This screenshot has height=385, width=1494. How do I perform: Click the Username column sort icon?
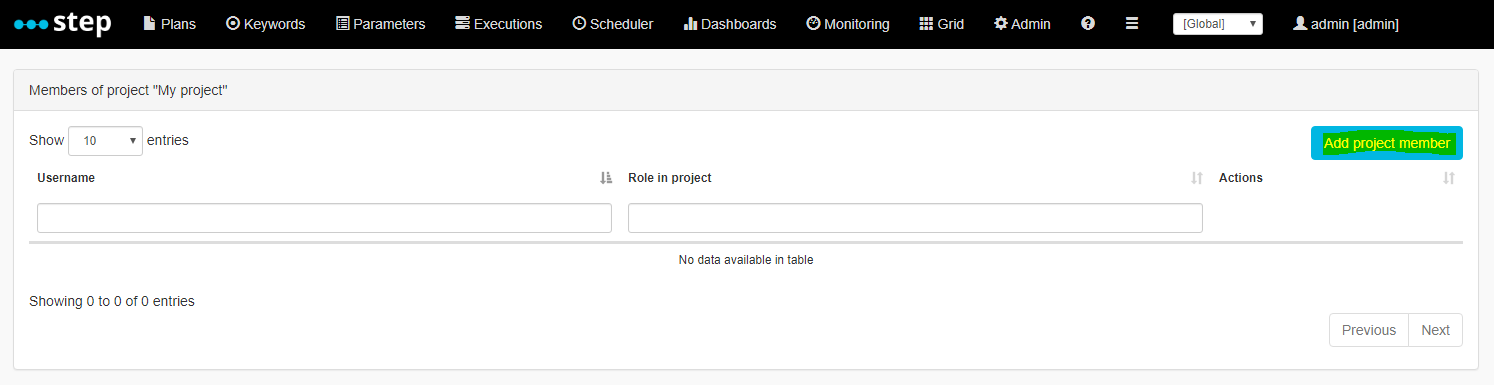click(605, 178)
